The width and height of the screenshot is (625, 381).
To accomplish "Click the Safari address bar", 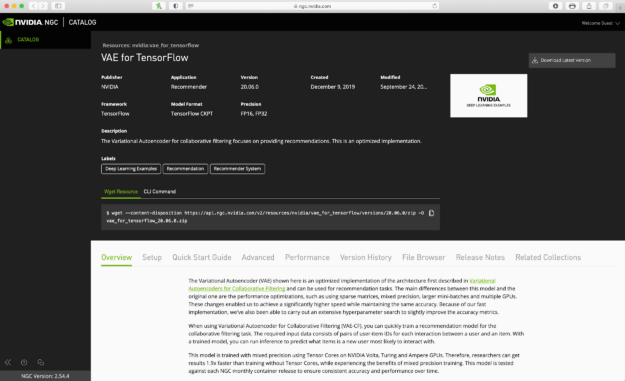I will pyautogui.click(x=313, y=6).
